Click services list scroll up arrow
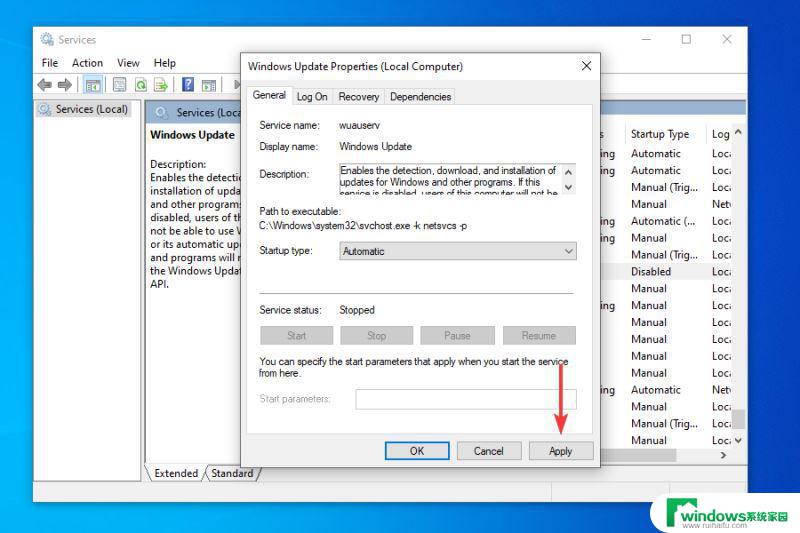Screen dimensions: 800x533 coord(738,132)
